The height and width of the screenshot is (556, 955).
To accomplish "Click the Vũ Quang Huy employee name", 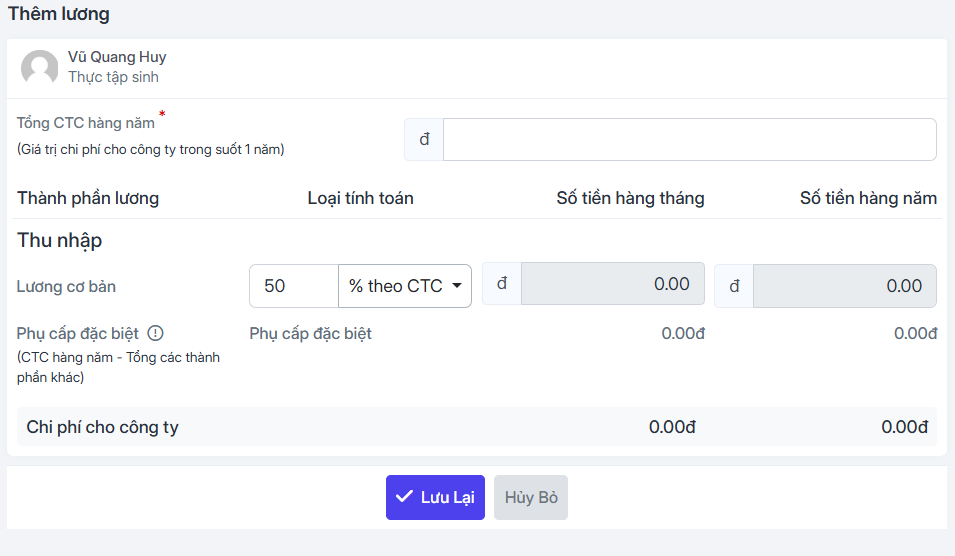I will pyautogui.click(x=117, y=57).
